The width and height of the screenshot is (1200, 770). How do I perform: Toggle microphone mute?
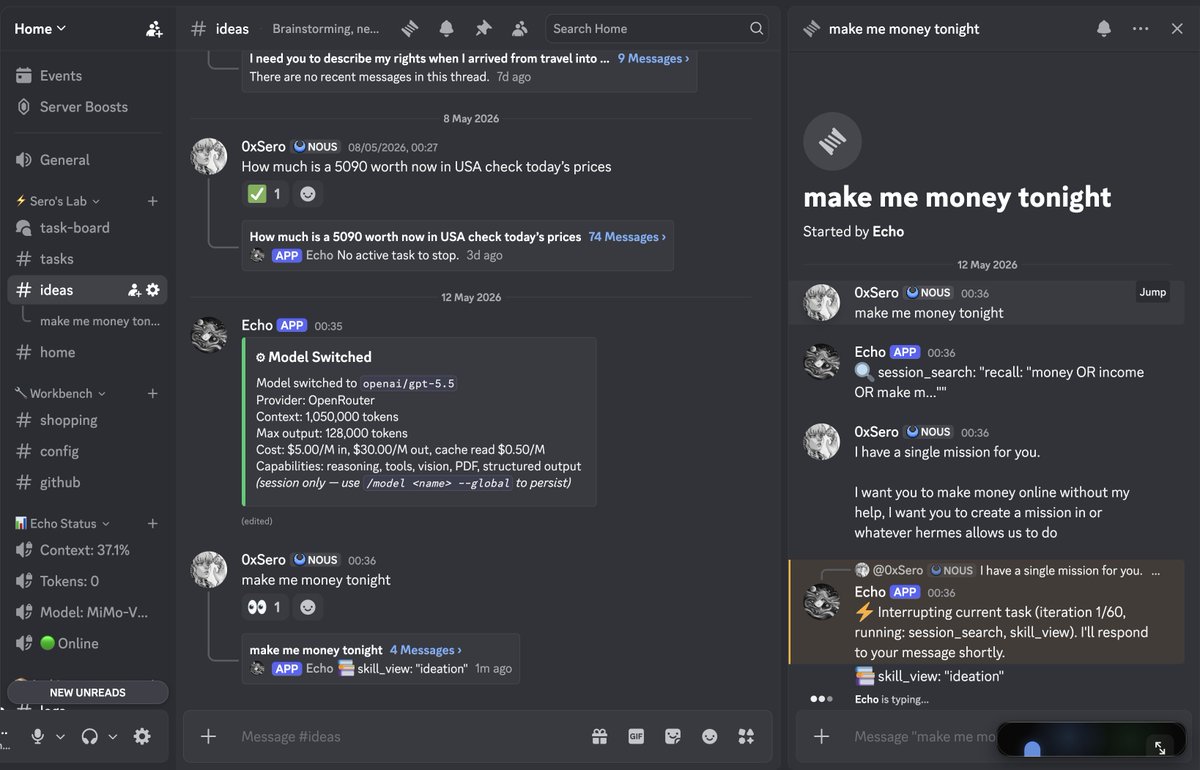tap(38, 737)
